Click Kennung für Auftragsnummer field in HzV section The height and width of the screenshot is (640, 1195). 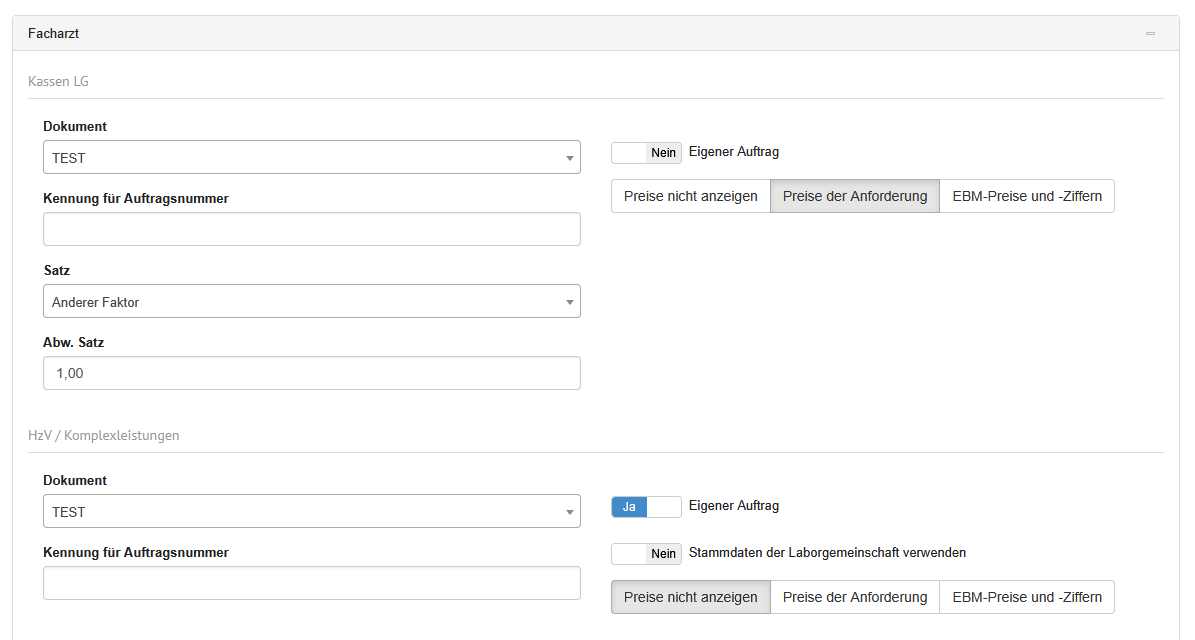coord(311,583)
